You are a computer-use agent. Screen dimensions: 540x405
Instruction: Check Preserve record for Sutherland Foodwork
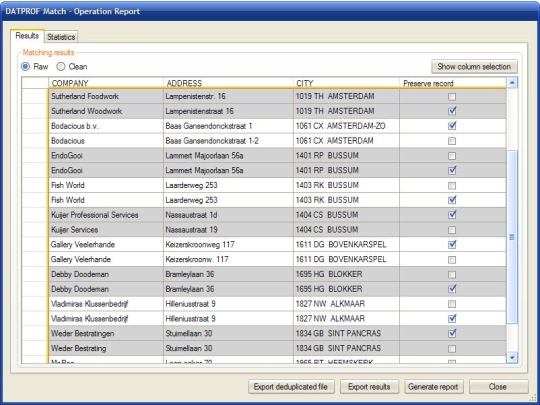[x=452, y=97]
